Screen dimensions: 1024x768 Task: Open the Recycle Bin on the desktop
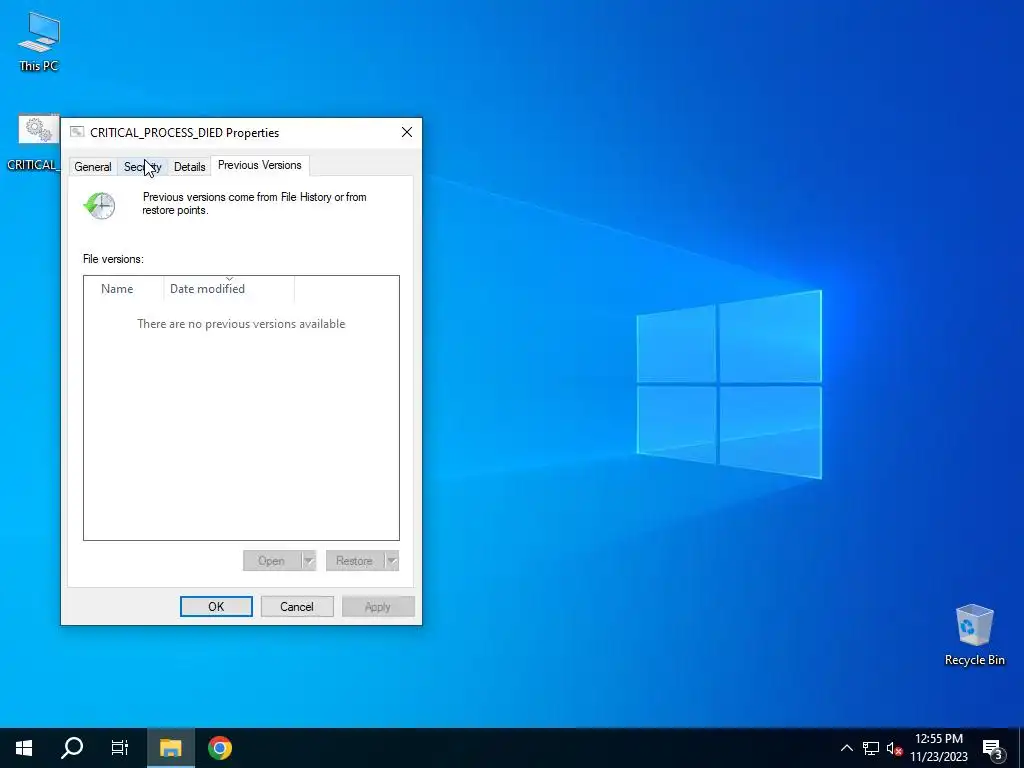[x=974, y=635]
